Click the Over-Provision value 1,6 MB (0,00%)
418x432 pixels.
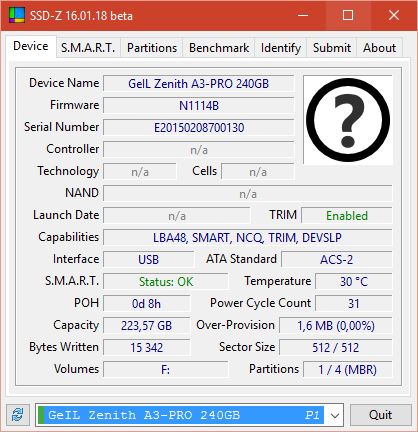(336, 326)
